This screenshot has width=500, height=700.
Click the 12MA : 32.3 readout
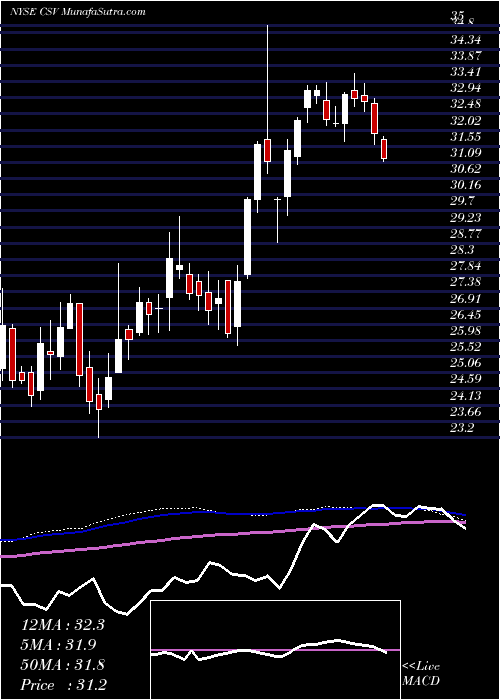coord(62,625)
